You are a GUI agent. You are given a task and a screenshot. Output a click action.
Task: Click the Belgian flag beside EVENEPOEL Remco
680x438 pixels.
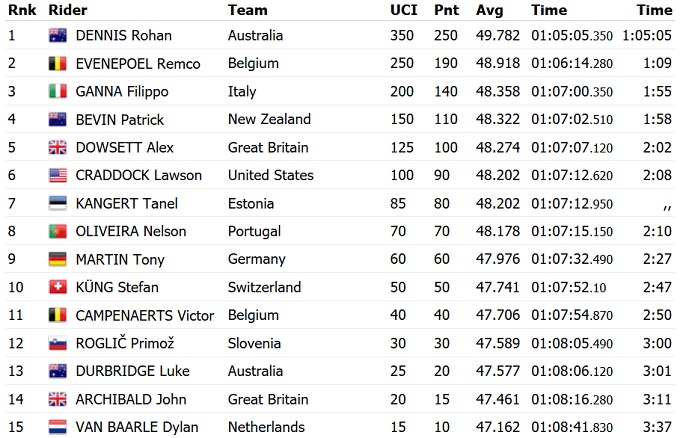[58, 63]
